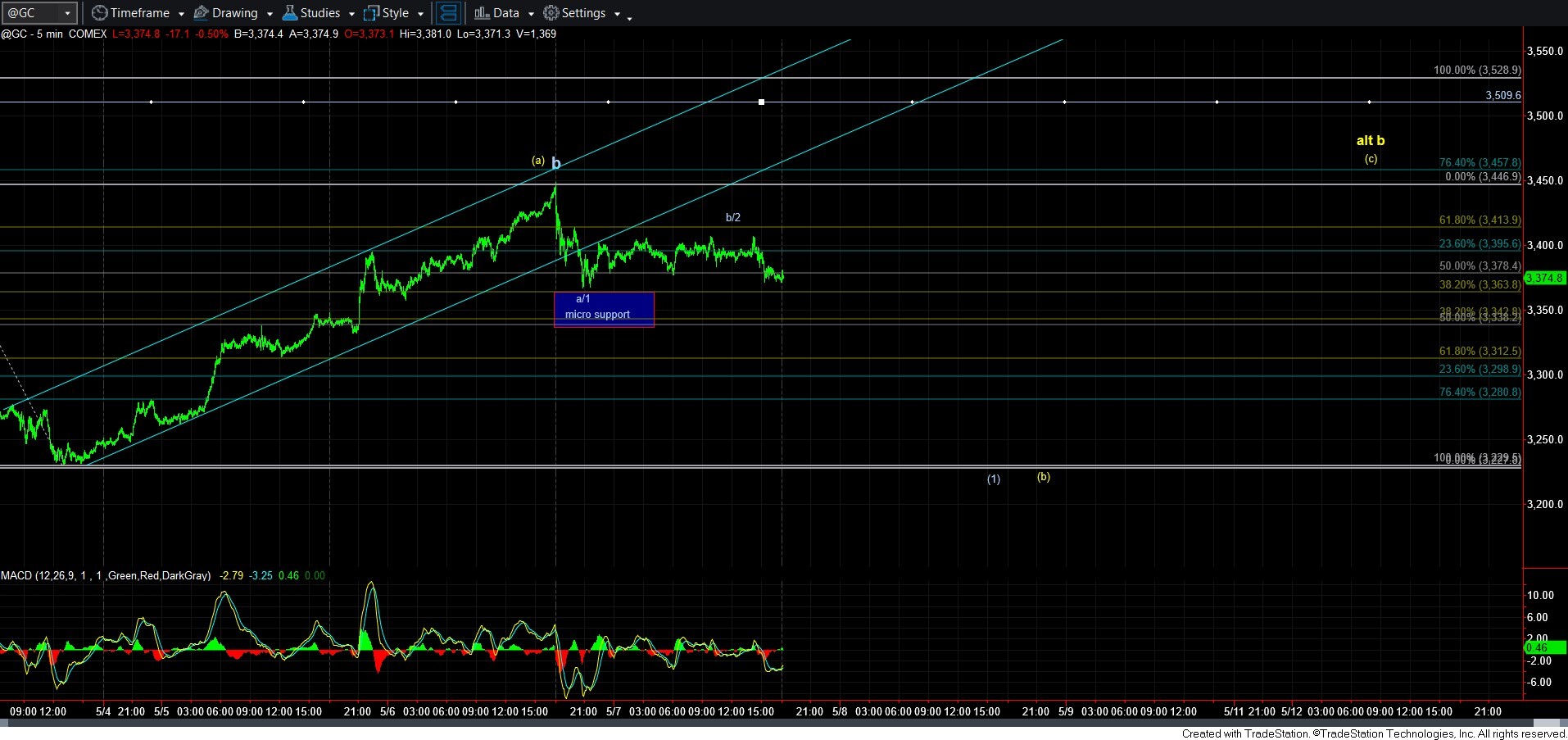This screenshot has height=740, width=1568.
Task: Select the blue micro support box
Action: (x=604, y=310)
